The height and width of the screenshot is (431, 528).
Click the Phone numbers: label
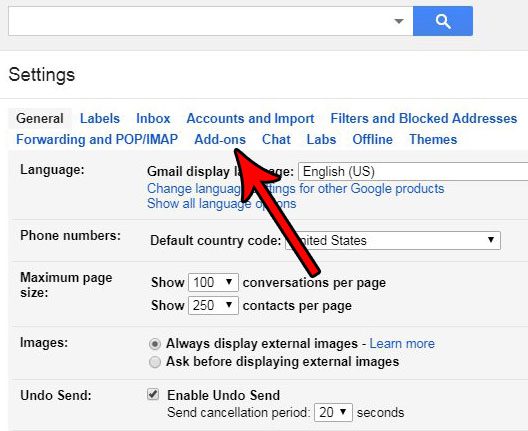pyautogui.click(x=70, y=235)
